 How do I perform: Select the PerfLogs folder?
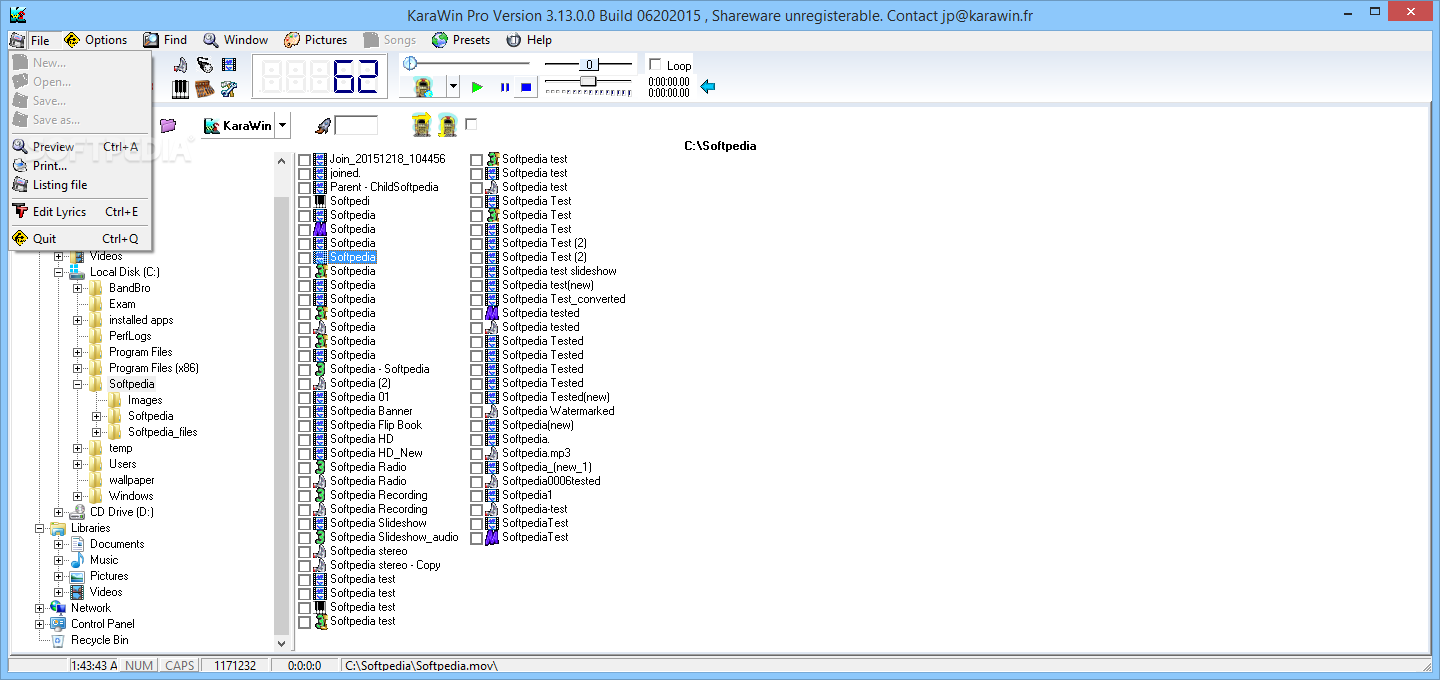pos(130,336)
